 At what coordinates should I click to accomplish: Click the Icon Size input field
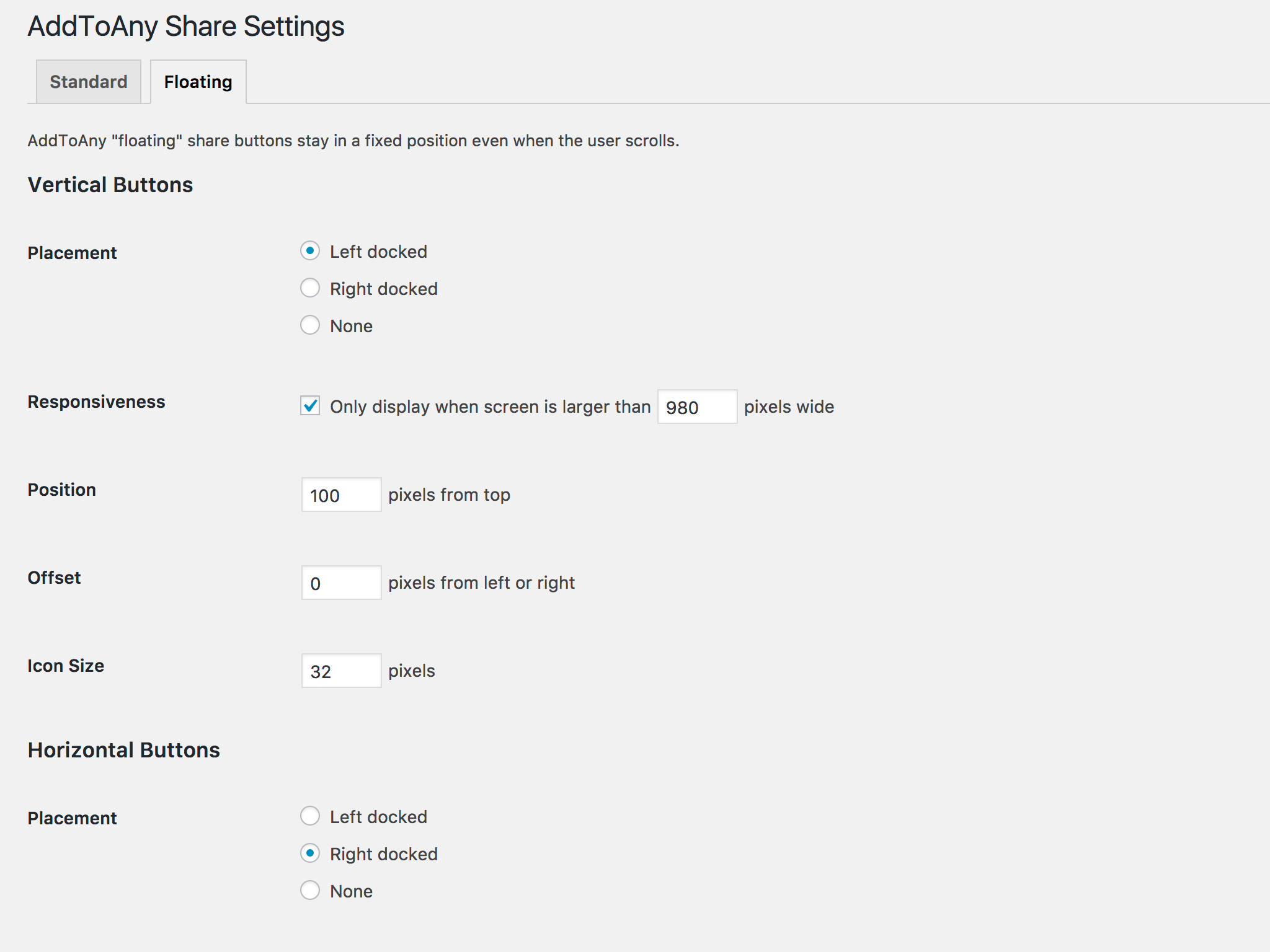341,671
